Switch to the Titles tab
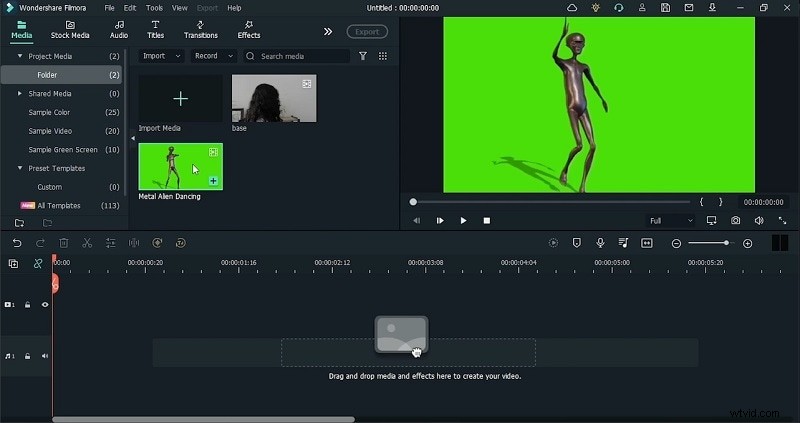Image resolution: width=800 pixels, height=423 pixels. [156, 30]
